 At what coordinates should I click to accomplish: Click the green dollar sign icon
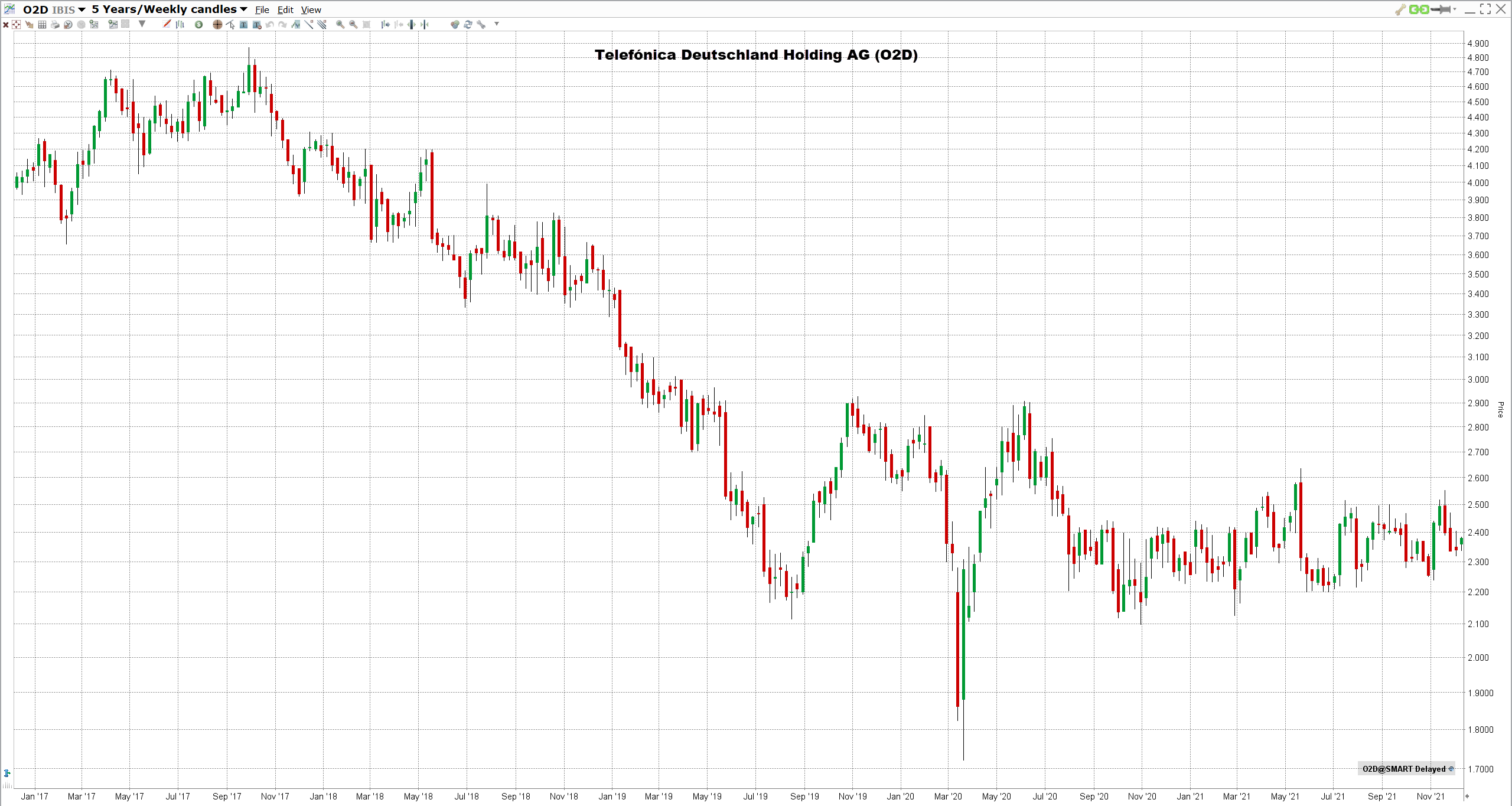pos(198,24)
